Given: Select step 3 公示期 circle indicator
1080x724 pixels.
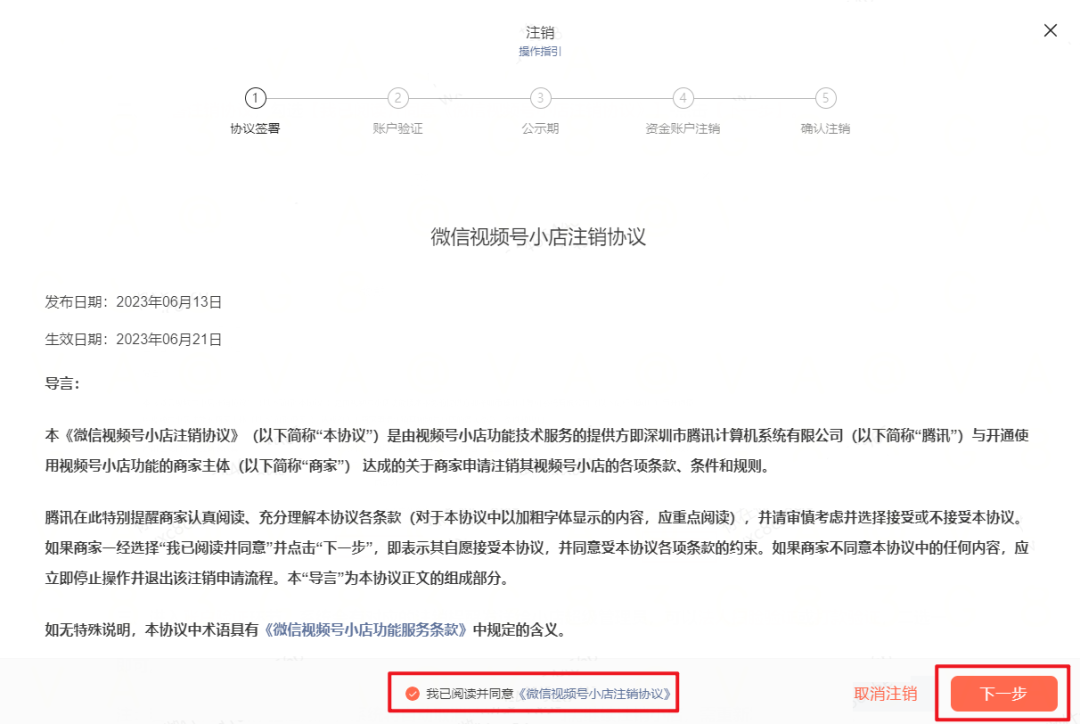Looking at the screenshot, I should (x=541, y=98).
